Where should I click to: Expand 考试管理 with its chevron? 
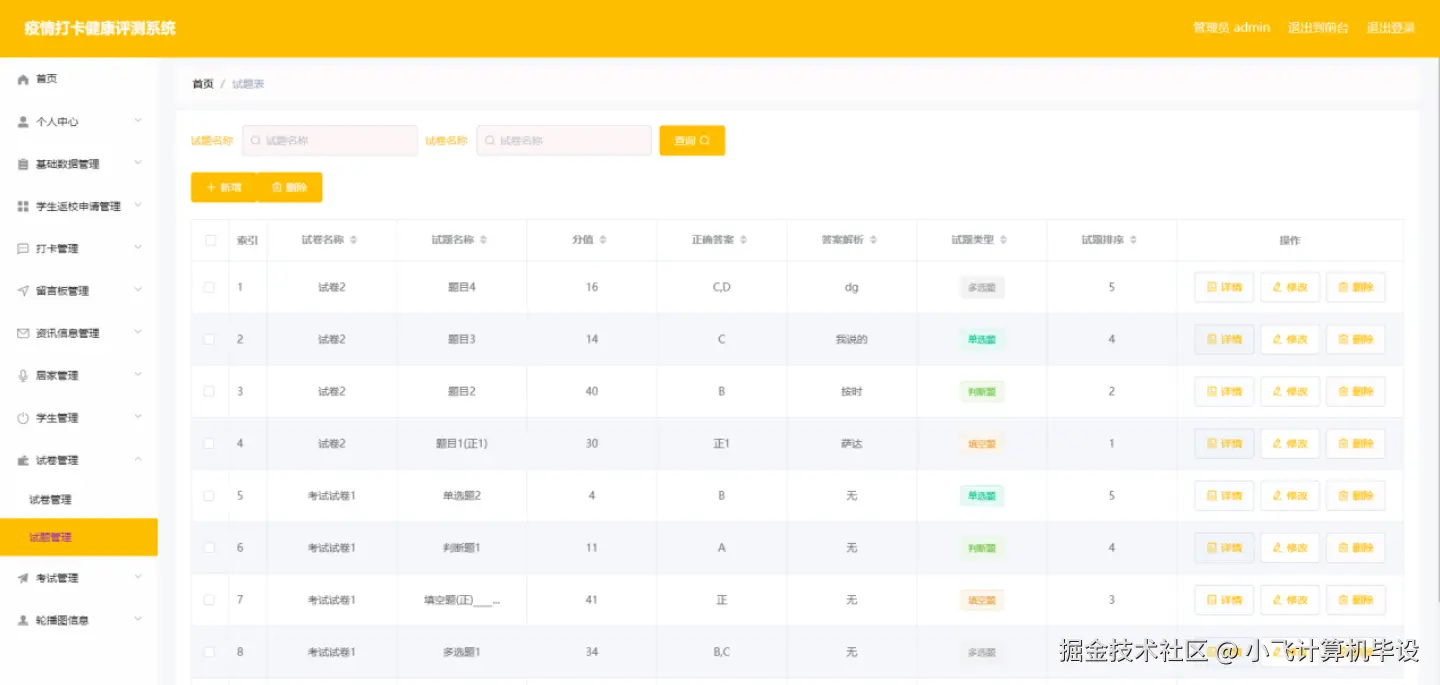coord(138,577)
